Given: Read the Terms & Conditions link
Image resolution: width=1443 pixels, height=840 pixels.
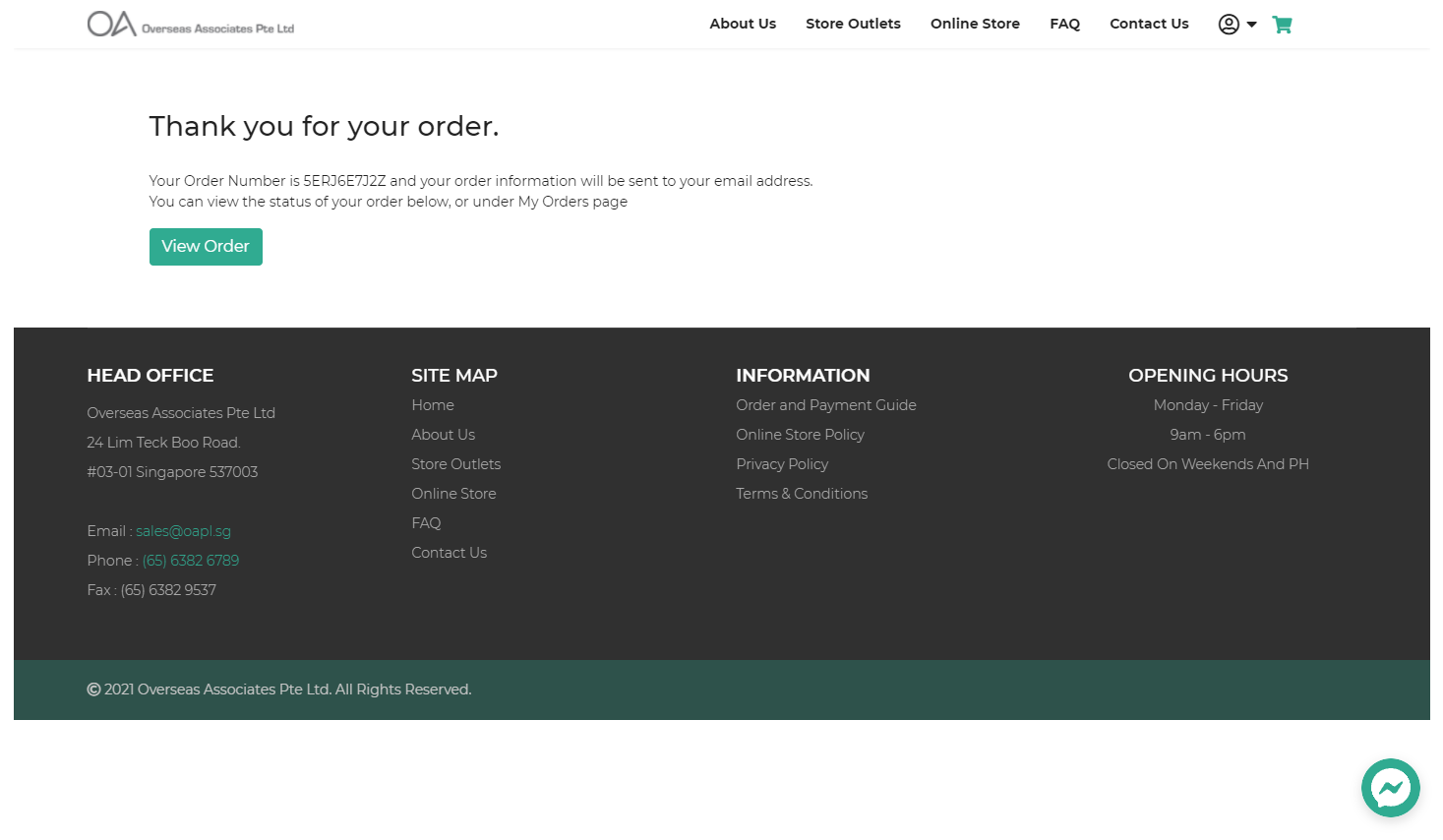Looking at the screenshot, I should [x=802, y=494].
